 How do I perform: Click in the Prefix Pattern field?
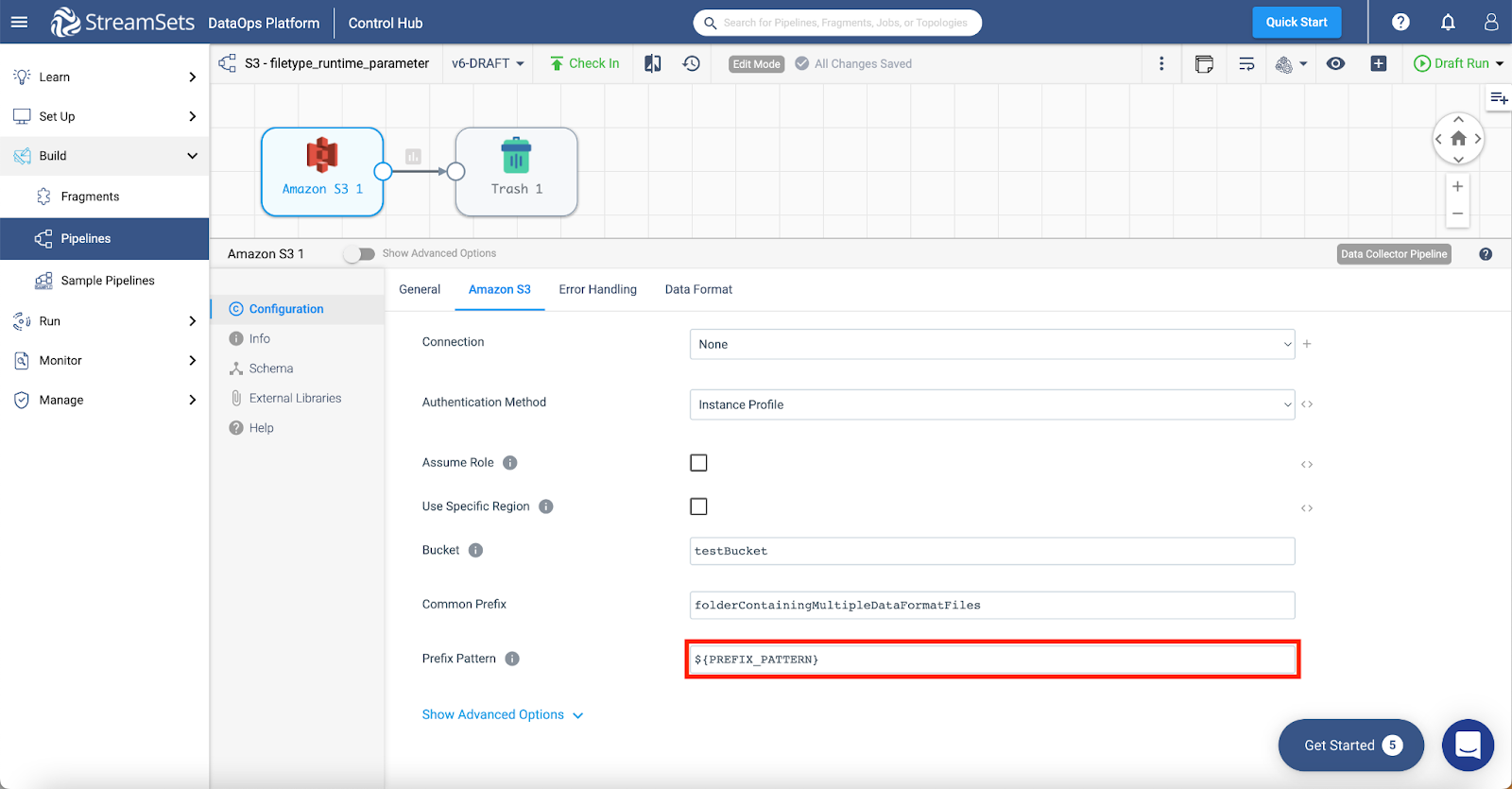[x=992, y=659]
